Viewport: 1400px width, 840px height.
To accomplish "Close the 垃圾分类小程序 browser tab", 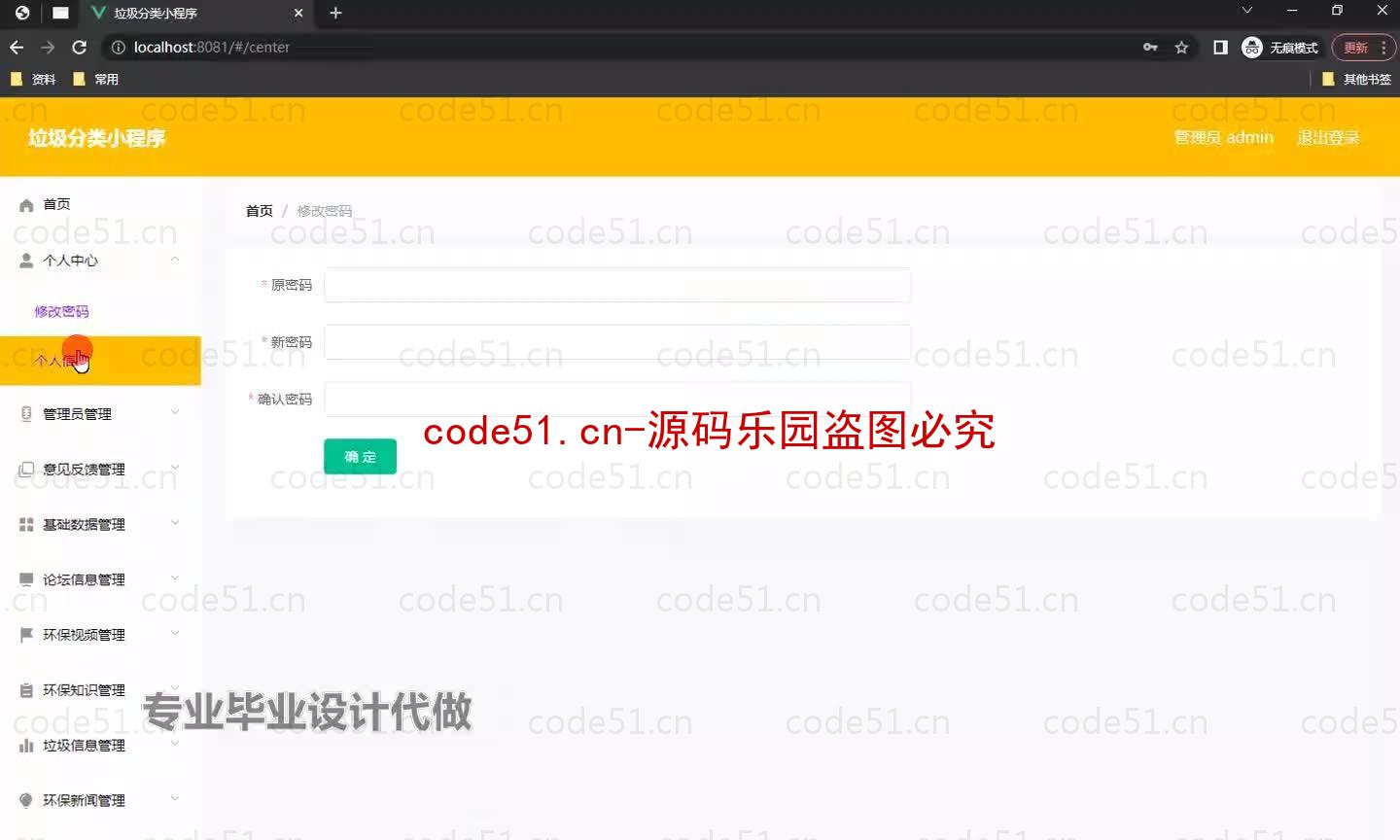I will 298,13.
